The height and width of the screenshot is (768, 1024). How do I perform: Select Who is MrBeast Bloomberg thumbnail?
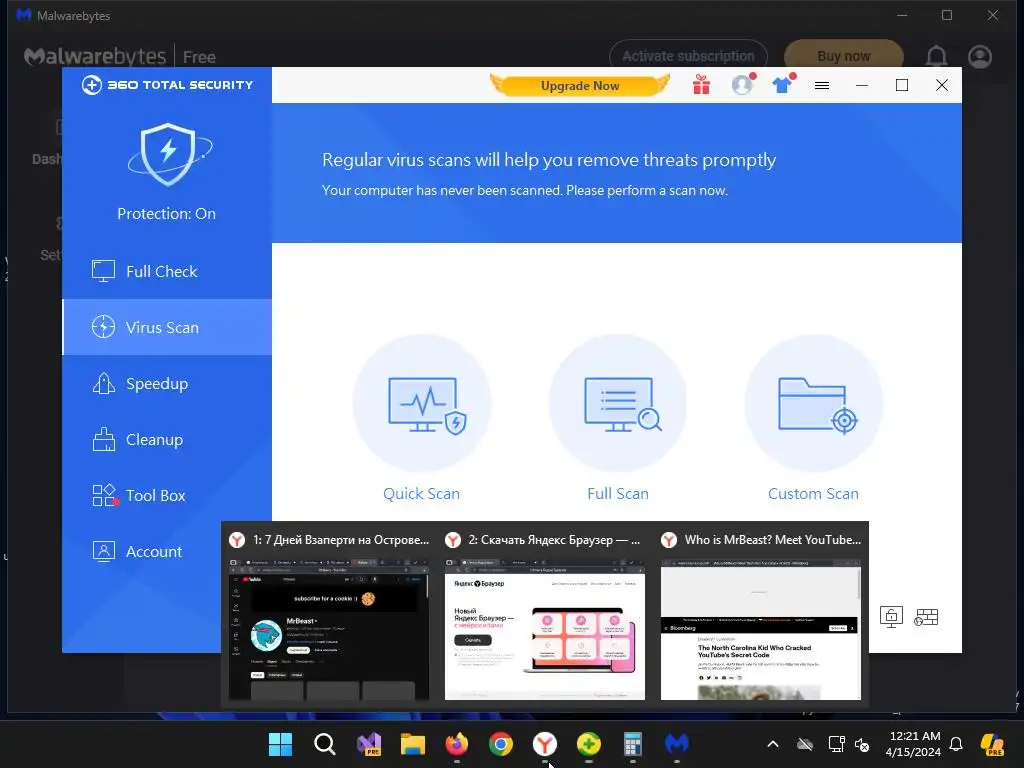point(761,630)
